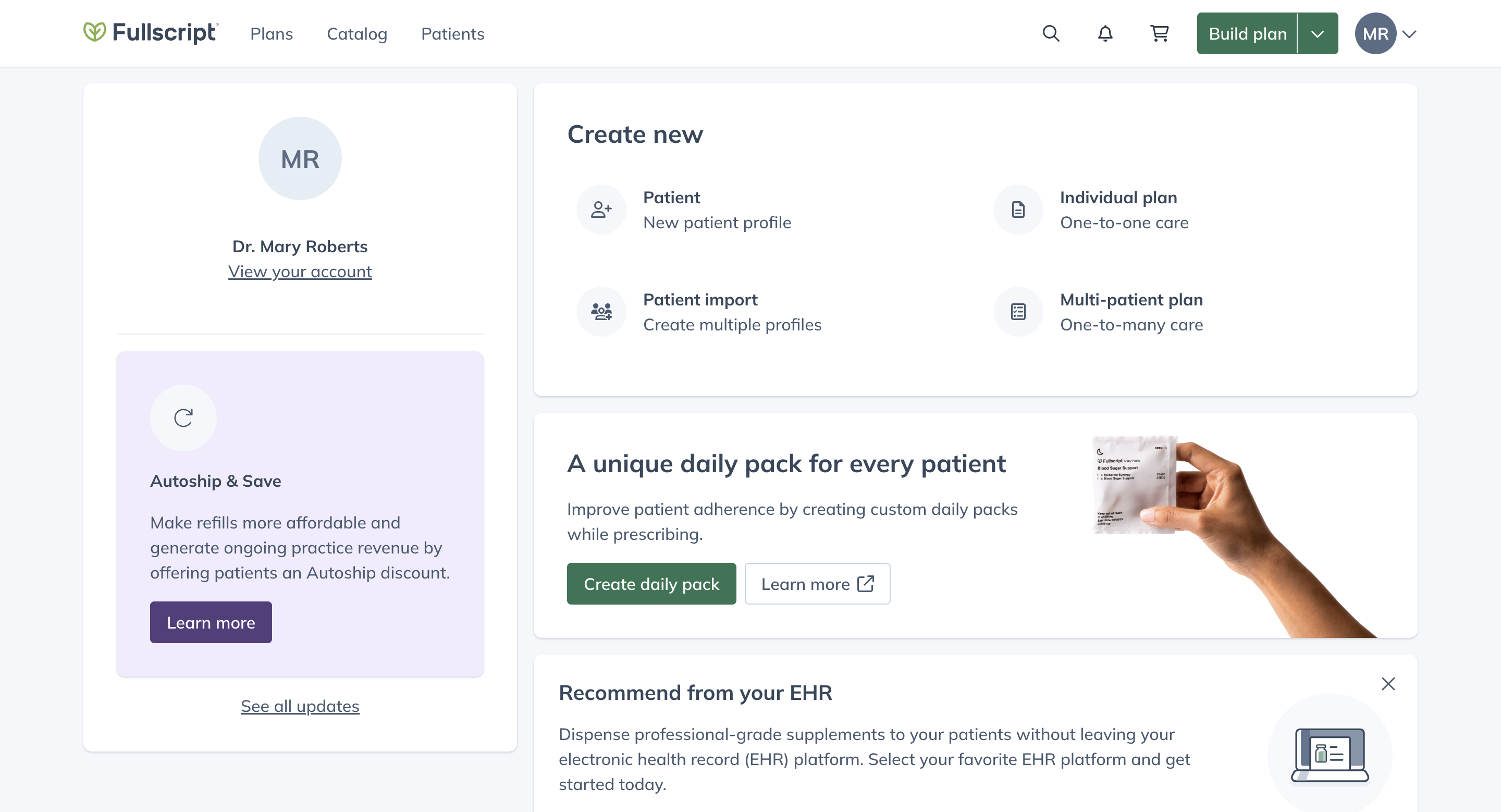Viewport: 1501px width, 812px height.
Task: Click the Create daily pack button
Action: pos(651,583)
